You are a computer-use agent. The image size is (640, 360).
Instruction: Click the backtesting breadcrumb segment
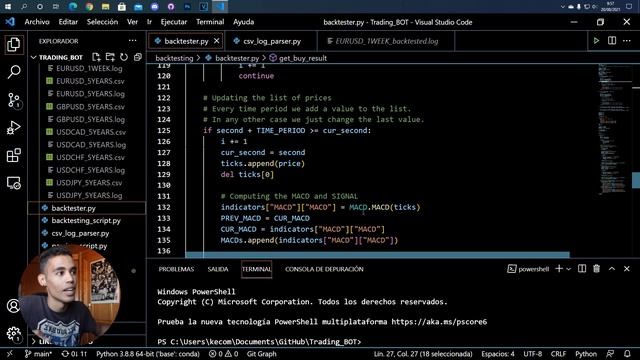[x=174, y=58]
